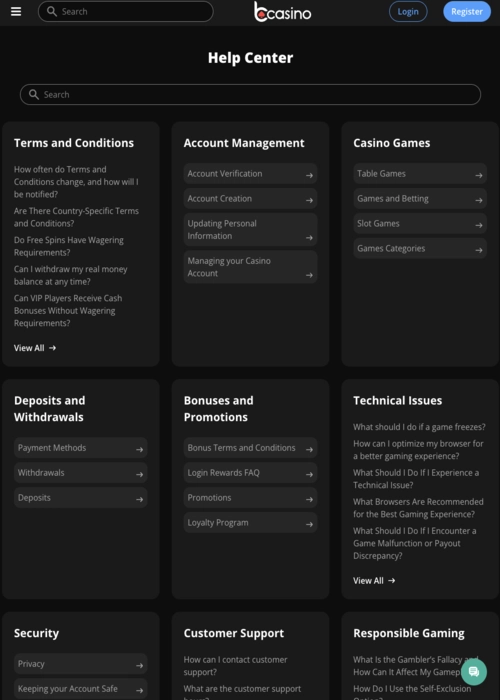The image size is (500, 700).
Task: Open 'What Browsers Are Recommended' question
Action: click(x=418, y=508)
